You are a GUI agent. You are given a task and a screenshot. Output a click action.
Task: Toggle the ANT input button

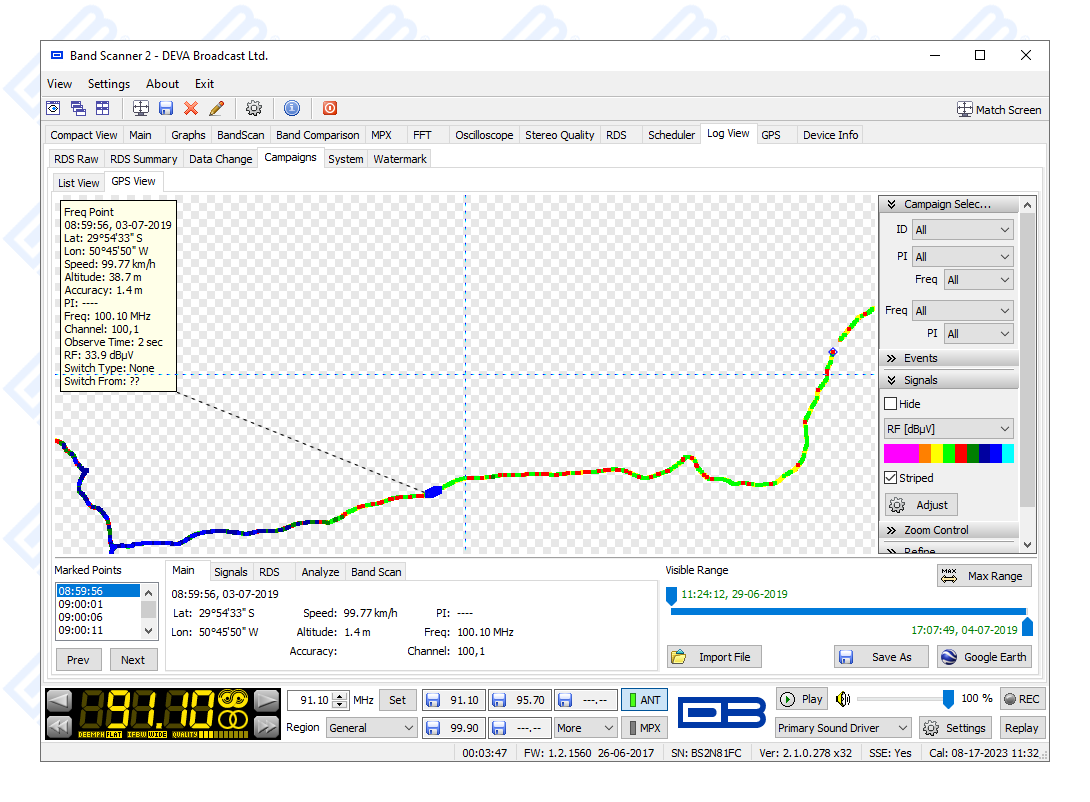tap(644, 700)
